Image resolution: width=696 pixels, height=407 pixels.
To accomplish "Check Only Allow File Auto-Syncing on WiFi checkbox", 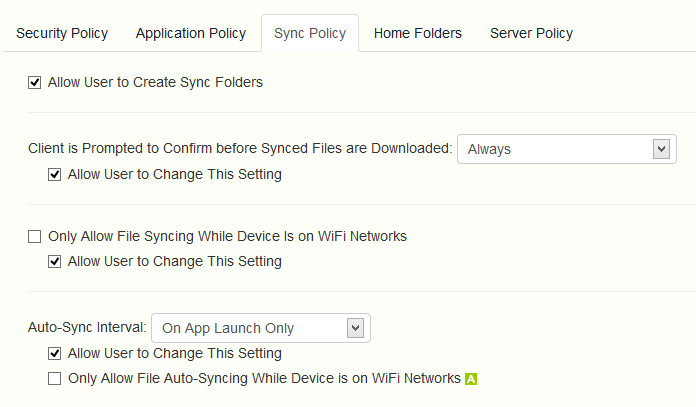I will (x=55, y=379).
